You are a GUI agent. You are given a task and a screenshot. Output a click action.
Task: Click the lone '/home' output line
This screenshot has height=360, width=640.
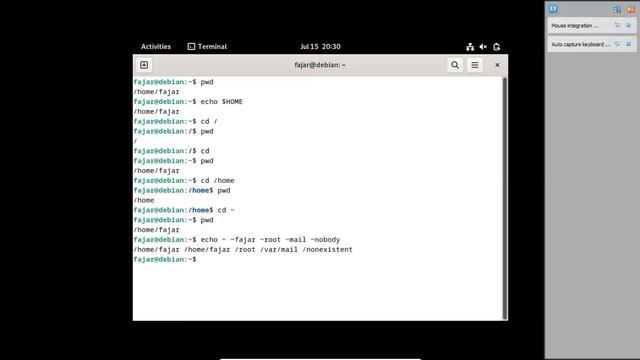click(144, 200)
